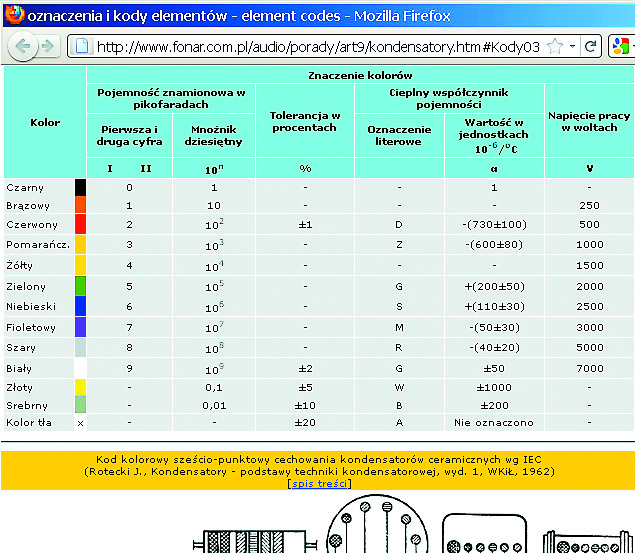The height and width of the screenshot is (553, 635).
Task: Click the Żółty color swatch
Action: 80,265
